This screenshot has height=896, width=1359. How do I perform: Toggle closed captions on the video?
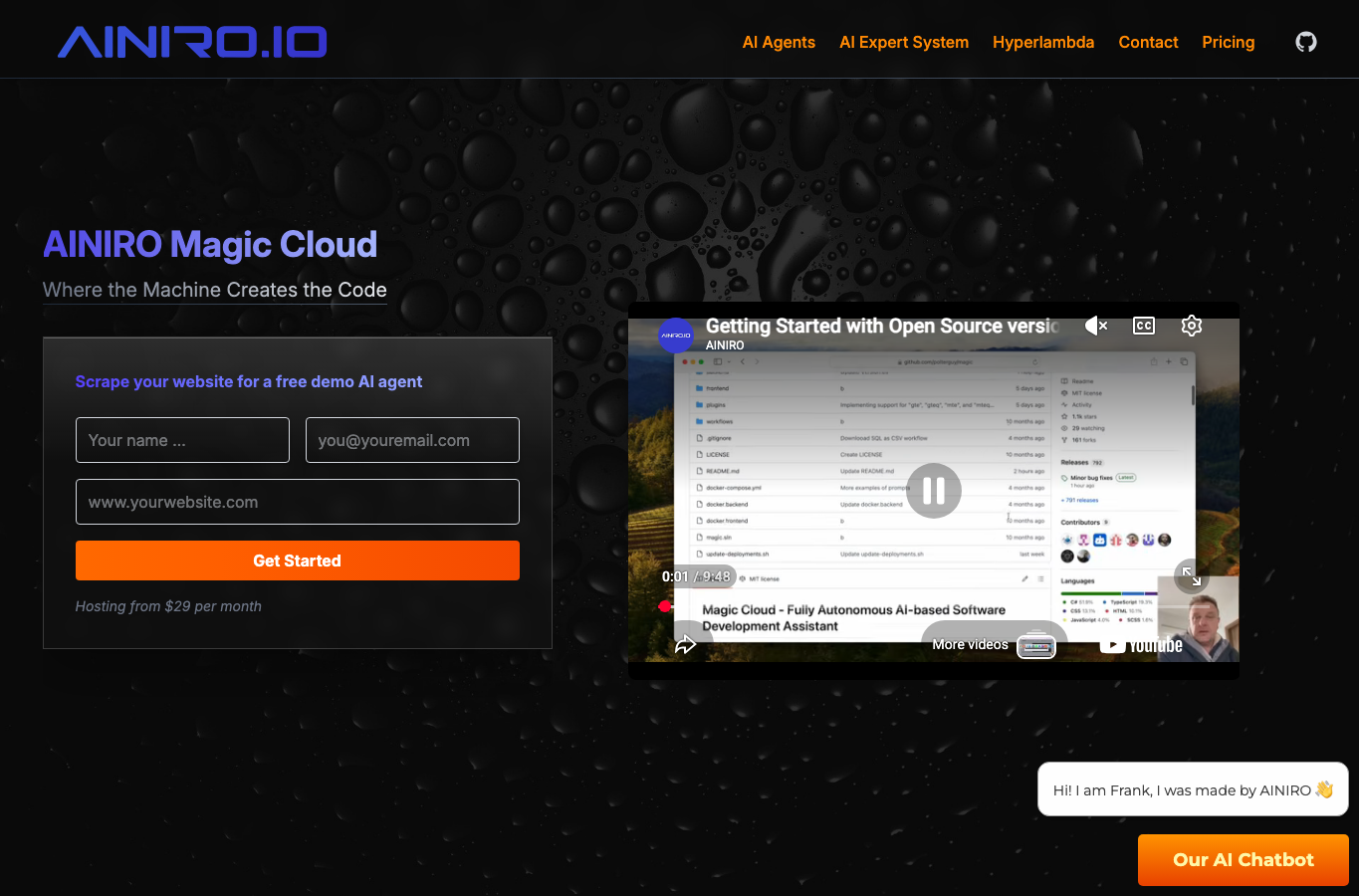tap(1144, 326)
